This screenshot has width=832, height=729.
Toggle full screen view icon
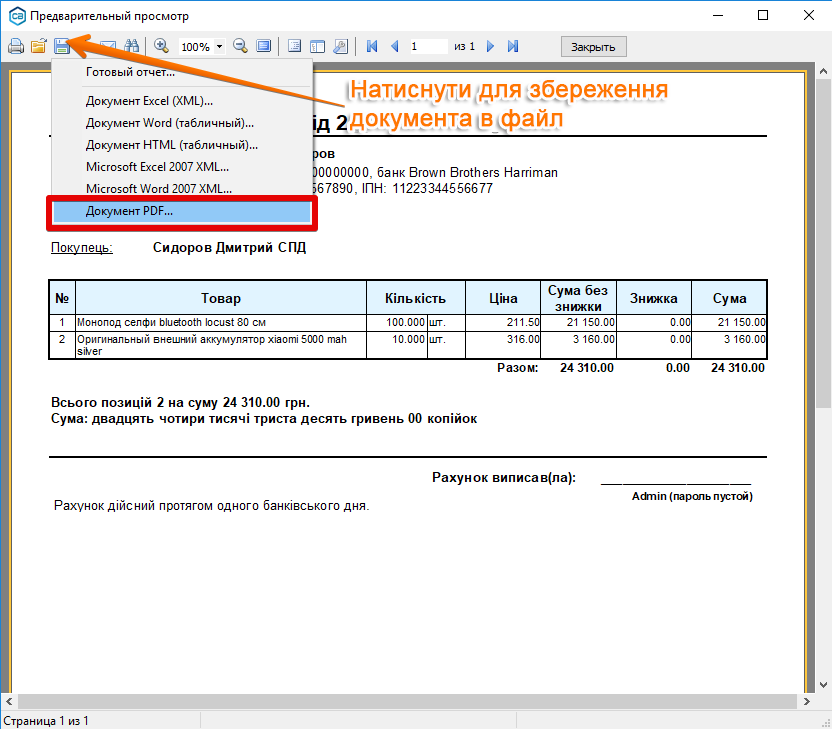[x=264, y=46]
